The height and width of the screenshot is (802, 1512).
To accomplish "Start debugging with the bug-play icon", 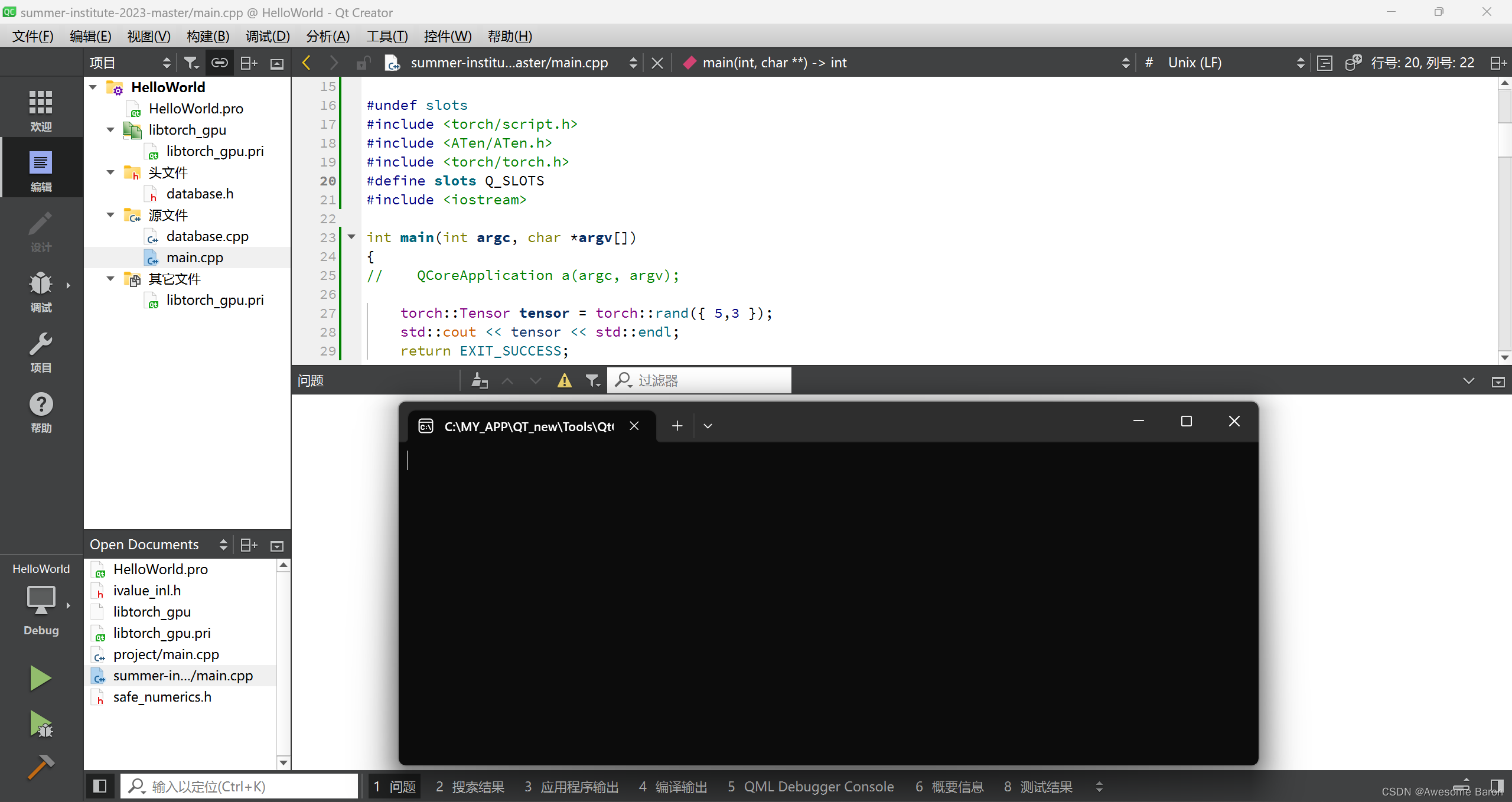I will coord(40,723).
